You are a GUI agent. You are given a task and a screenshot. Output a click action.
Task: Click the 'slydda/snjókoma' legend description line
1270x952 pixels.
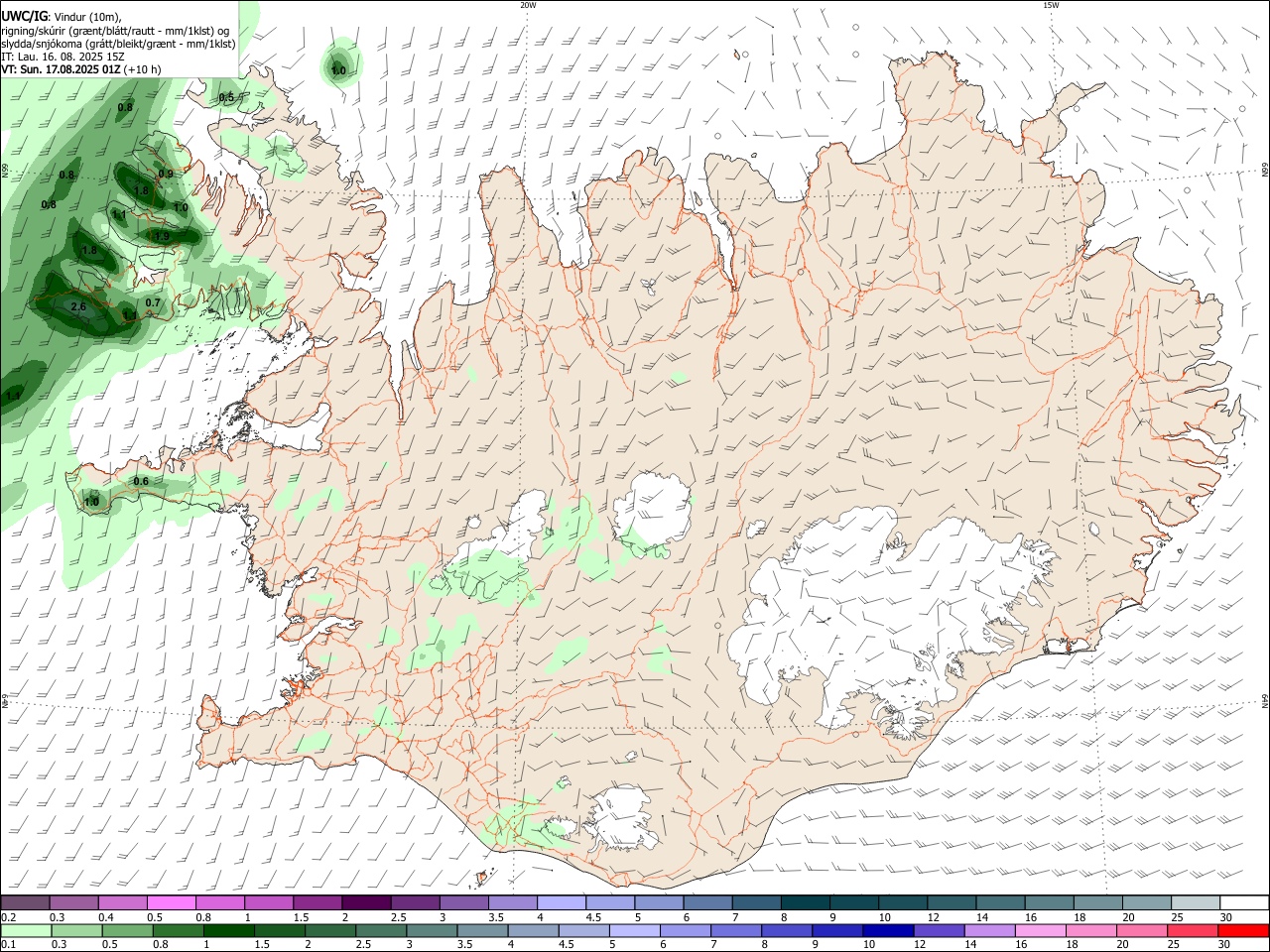click(118, 44)
